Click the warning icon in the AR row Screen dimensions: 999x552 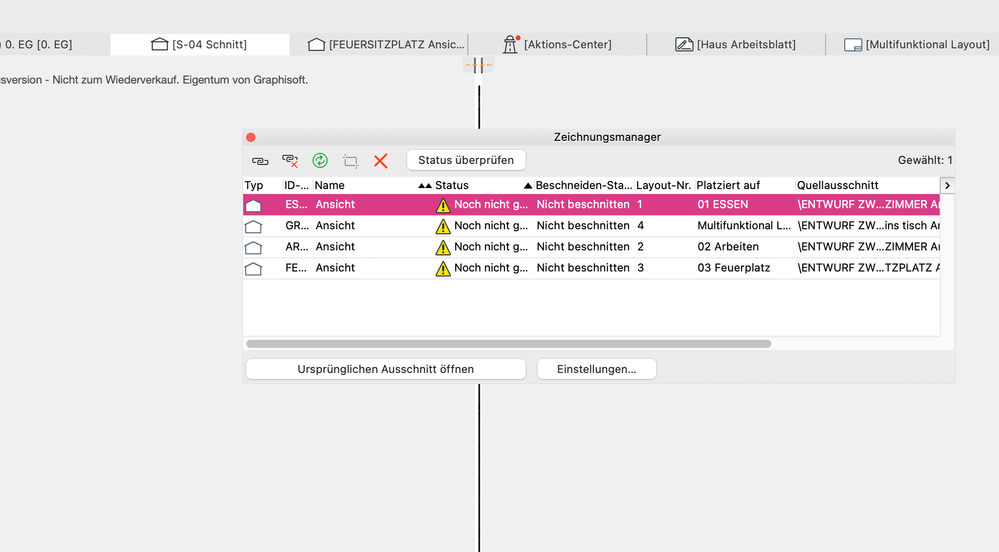[x=443, y=247]
